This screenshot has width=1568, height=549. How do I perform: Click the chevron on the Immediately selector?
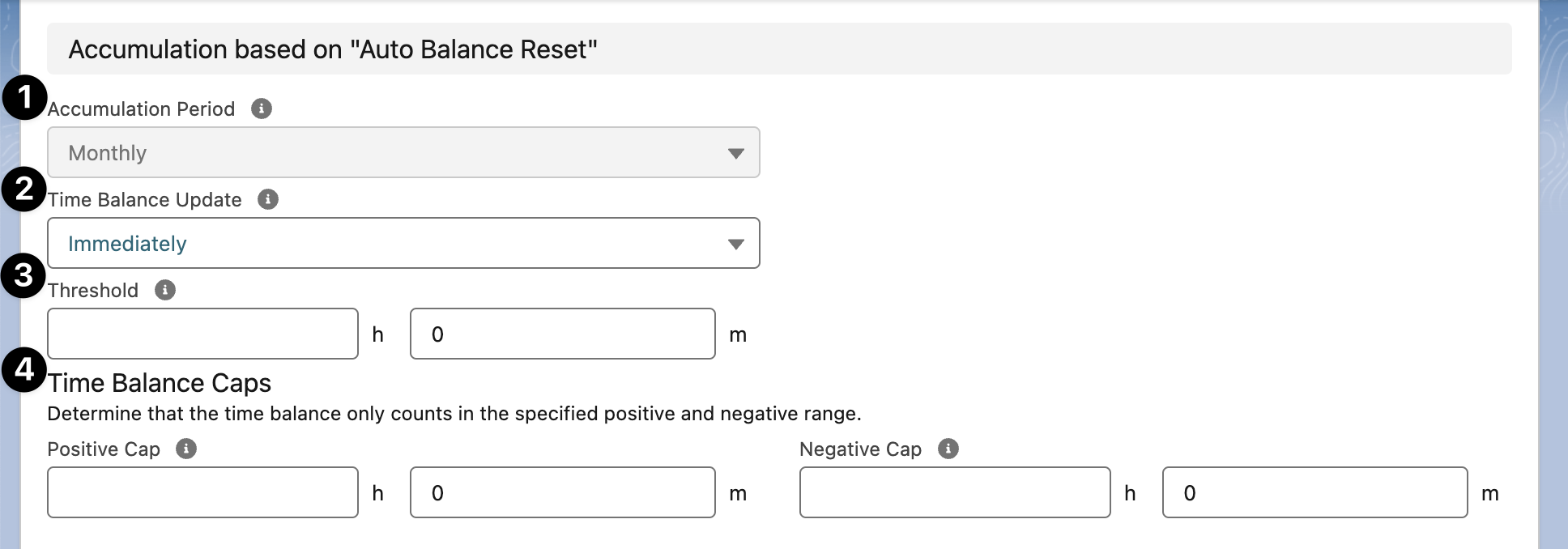tap(735, 243)
